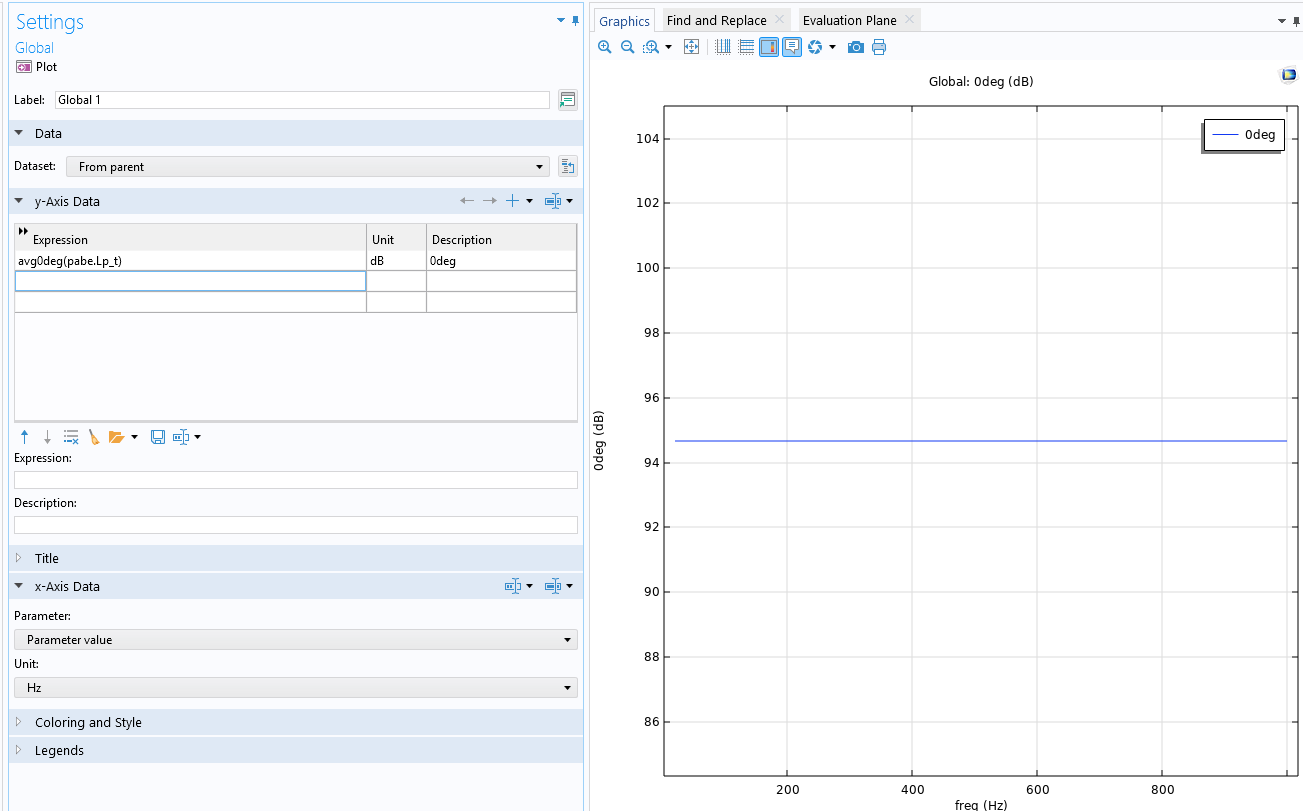Expand the Coloring and Style section
This screenshot has height=811, width=1303.
pos(88,722)
